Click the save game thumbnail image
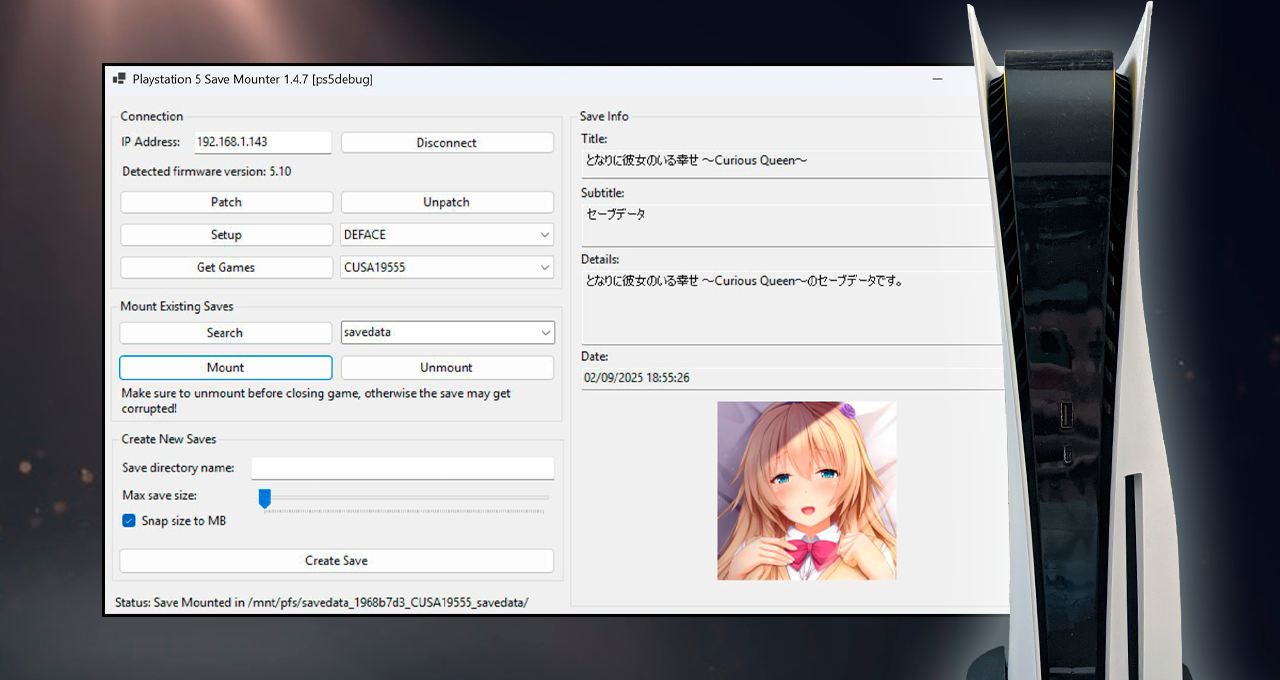Image resolution: width=1280 pixels, height=680 pixels. pyautogui.click(x=806, y=490)
